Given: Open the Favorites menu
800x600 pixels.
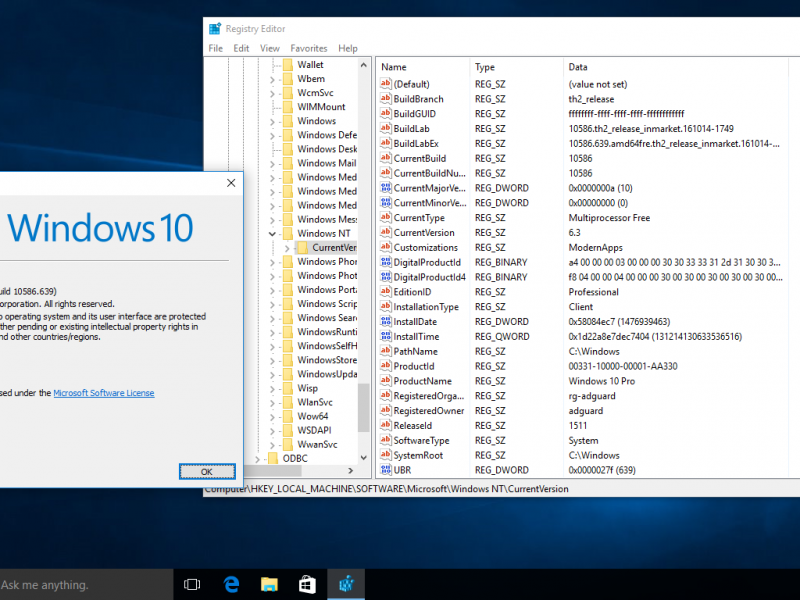Looking at the screenshot, I should click(x=309, y=48).
